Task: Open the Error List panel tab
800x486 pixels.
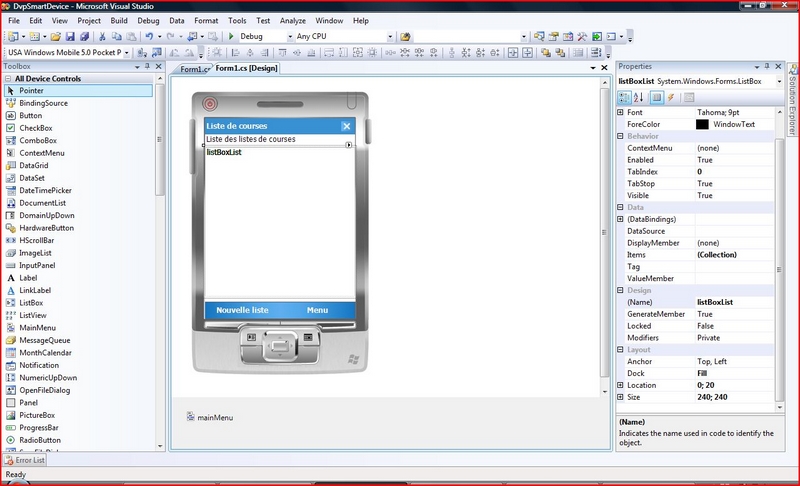Action: click(24, 460)
